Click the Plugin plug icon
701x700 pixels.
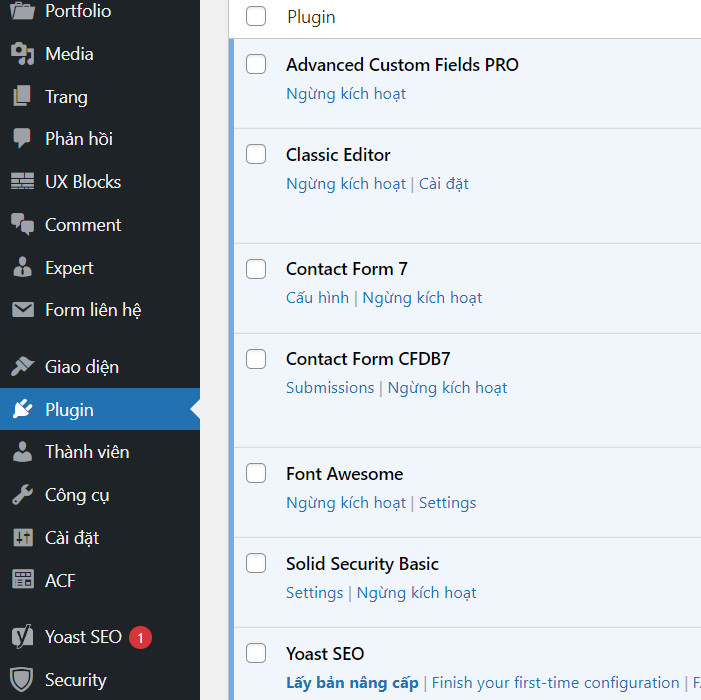(x=22, y=409)
